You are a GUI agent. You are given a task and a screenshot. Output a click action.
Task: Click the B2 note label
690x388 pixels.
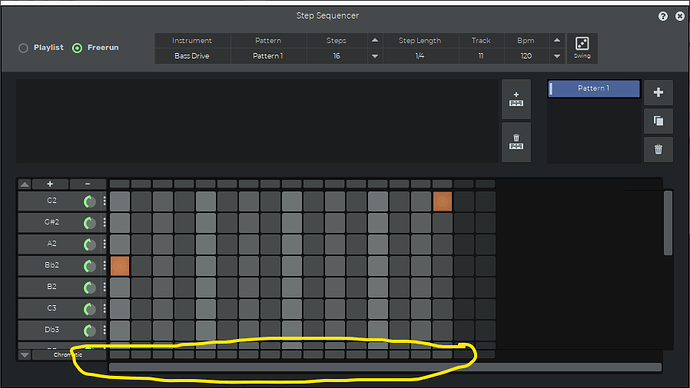point(51,287)
